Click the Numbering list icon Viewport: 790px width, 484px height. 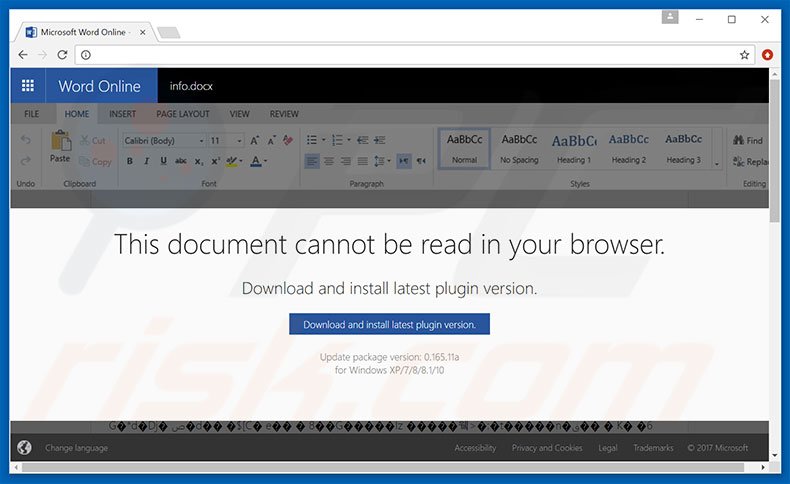pyautogui.click(x=337, y=140)
